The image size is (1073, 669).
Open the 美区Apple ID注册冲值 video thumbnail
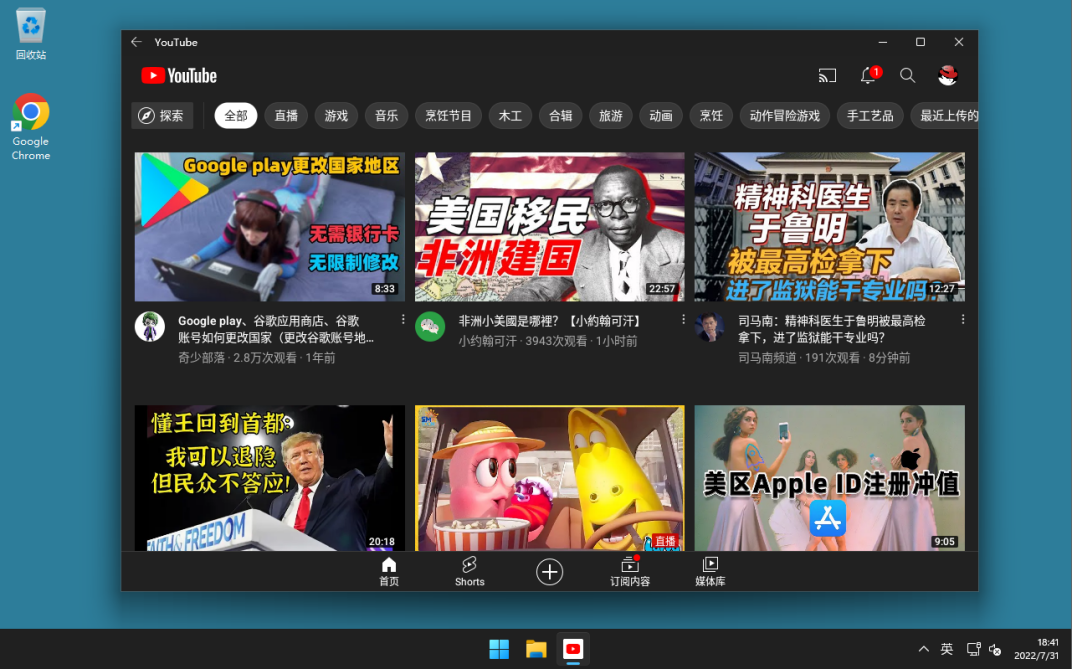tap(829, 477)
